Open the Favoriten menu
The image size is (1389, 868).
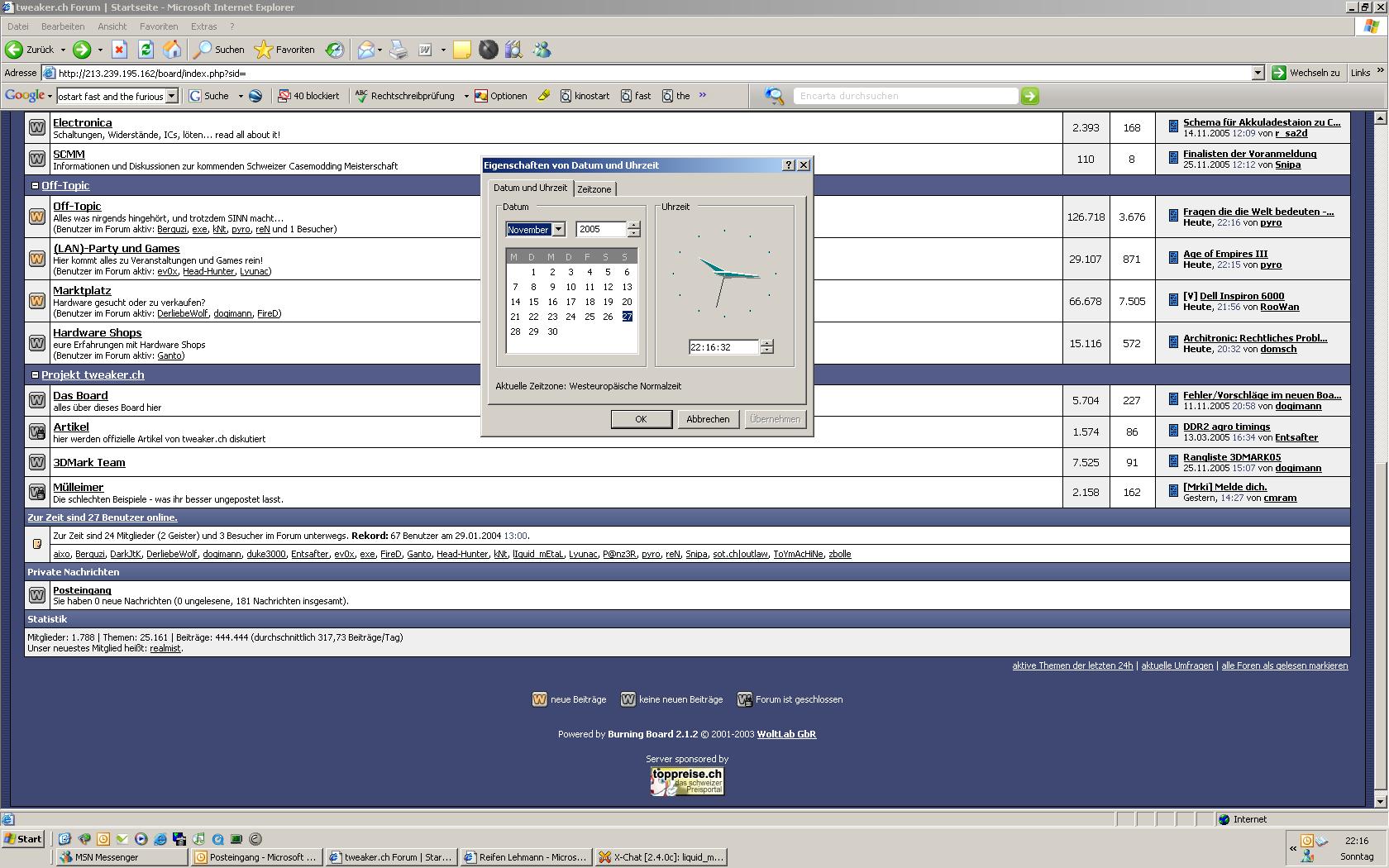pyautogui.click(x=159, y=26)
